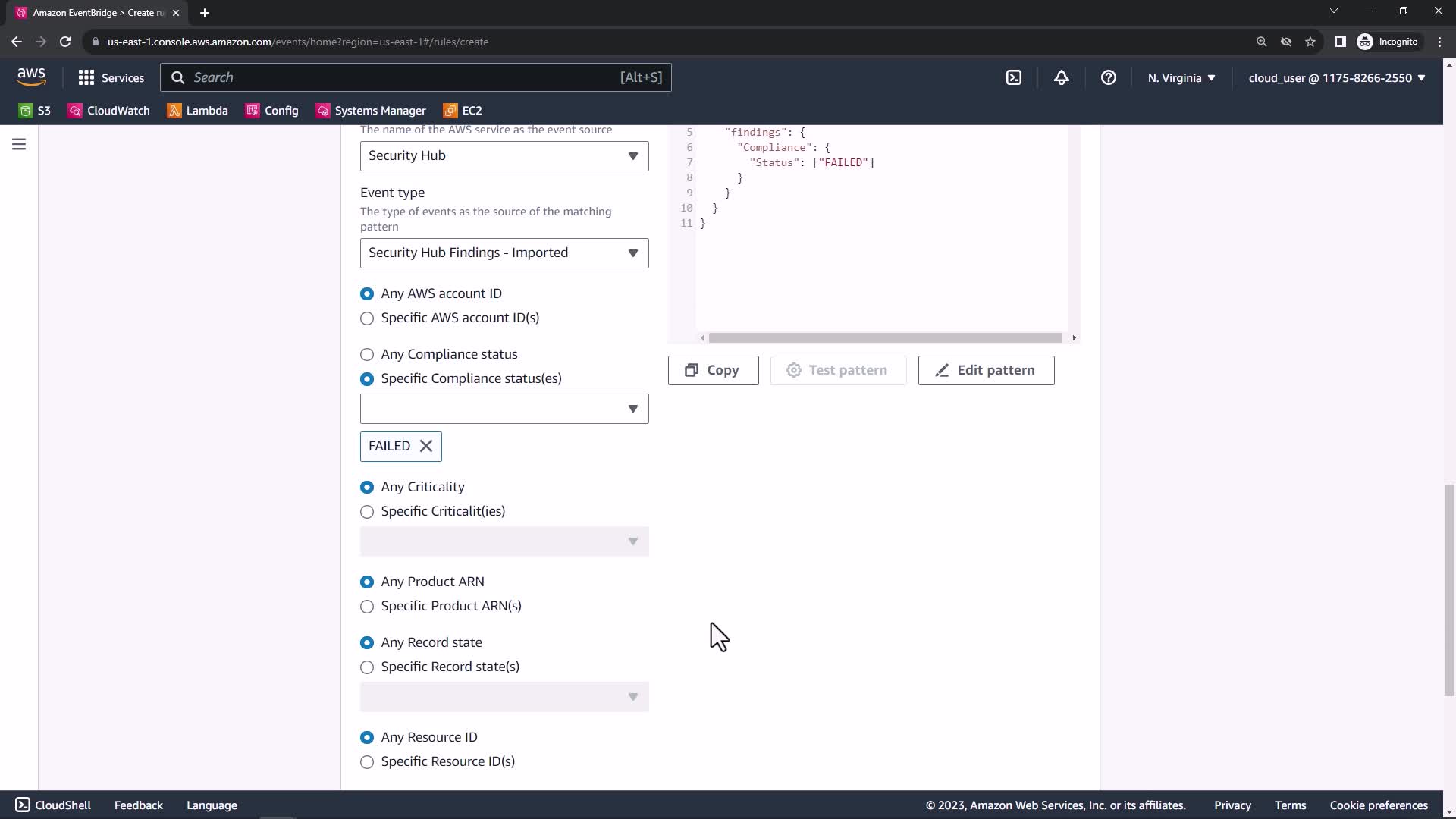Click the AWS logo home icon
This screenshot has height=819, width=1456.
pos(31,77)
